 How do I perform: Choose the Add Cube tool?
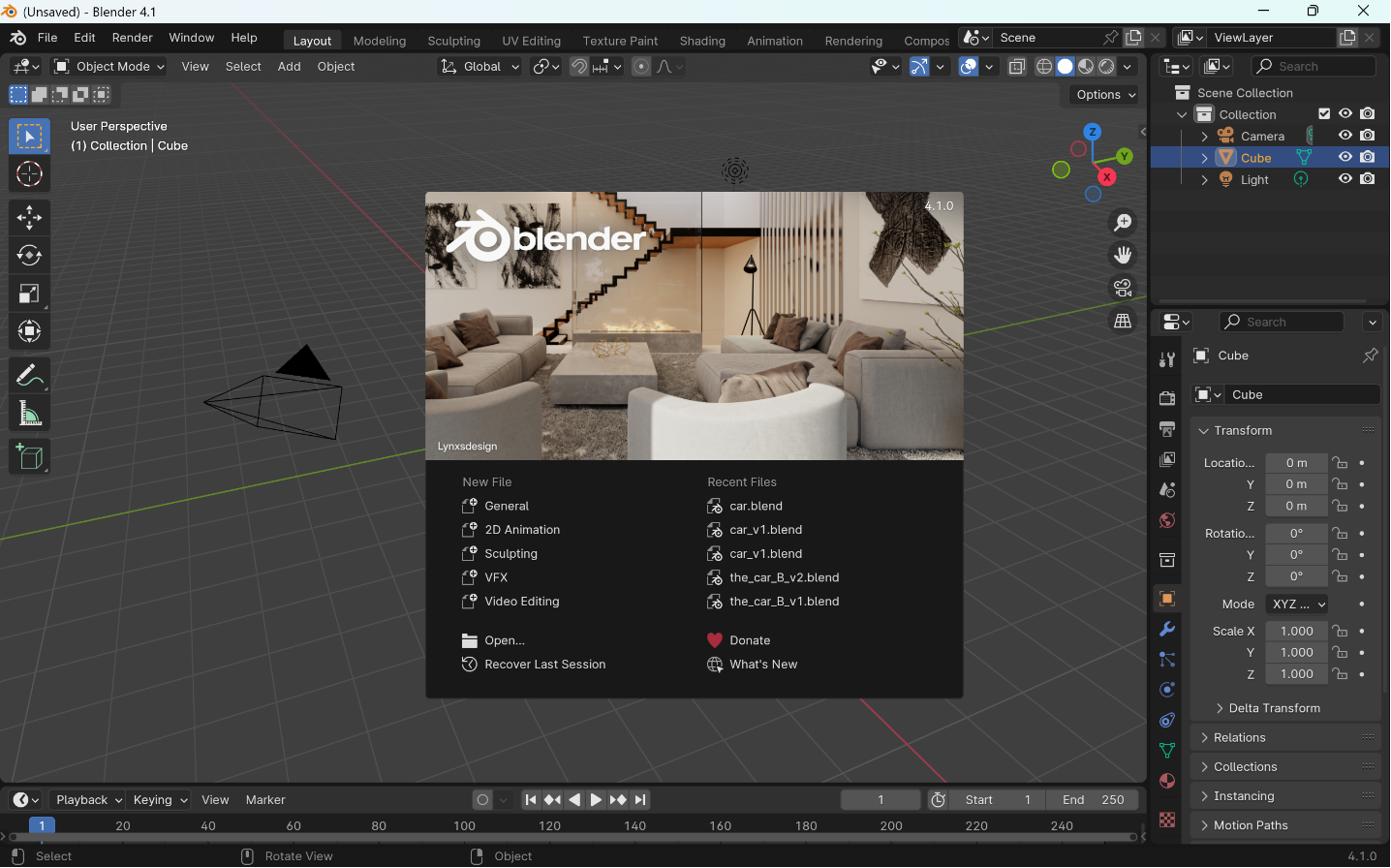click(x=29, y=456)
